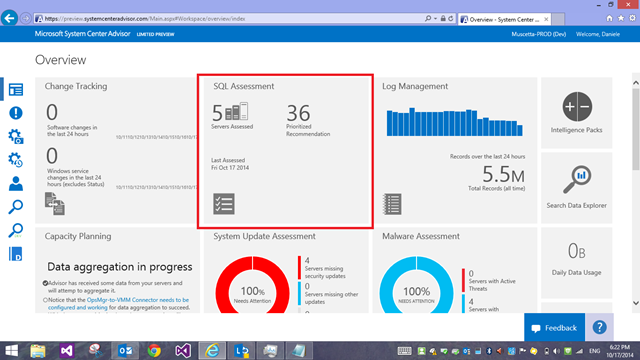Refresh the page with the reload icon
Image resolution: width=640 pixels, height=360 pixels.
point(451,19)
